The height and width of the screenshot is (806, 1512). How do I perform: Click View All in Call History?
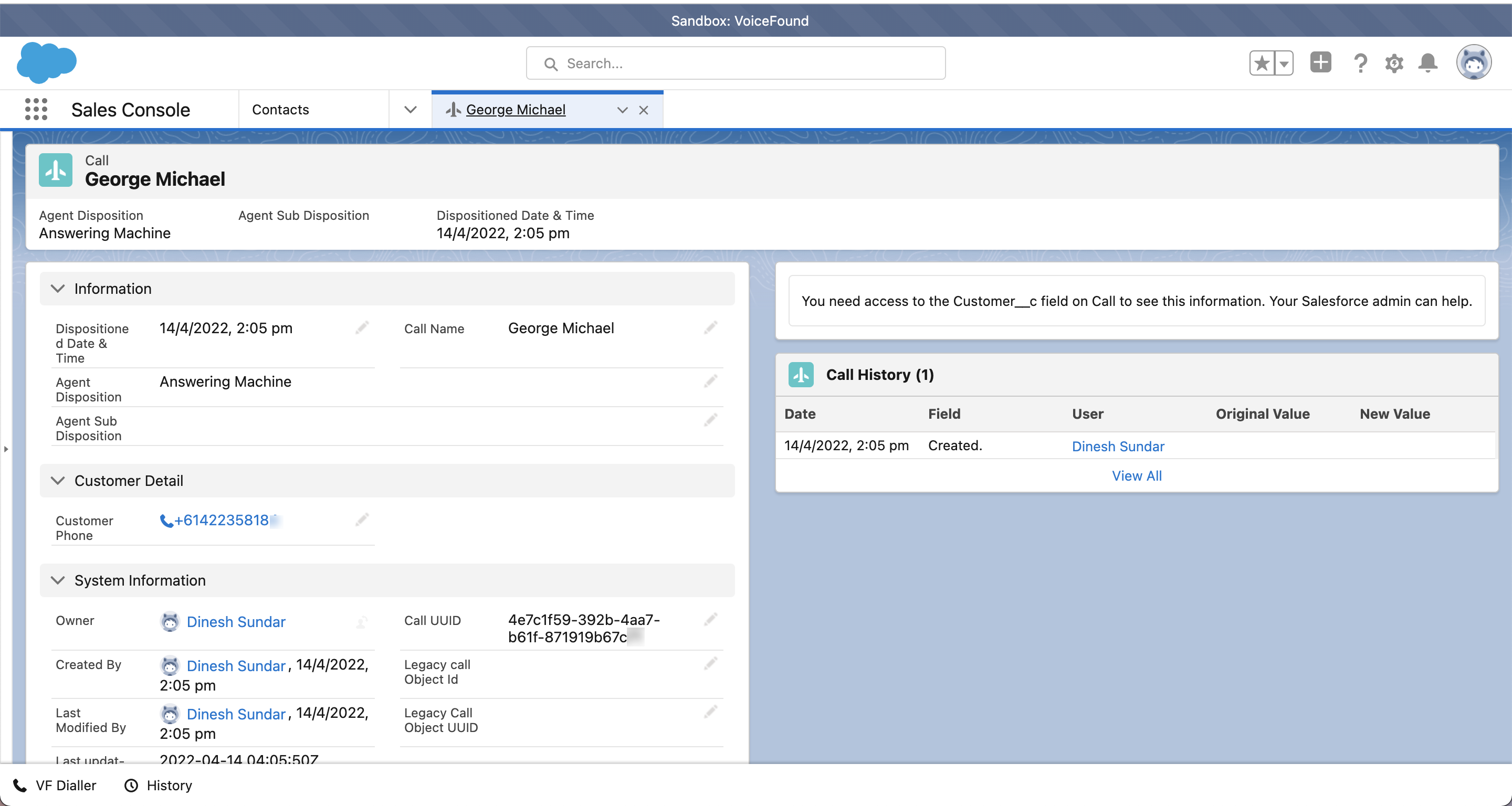click(1137, 476)
